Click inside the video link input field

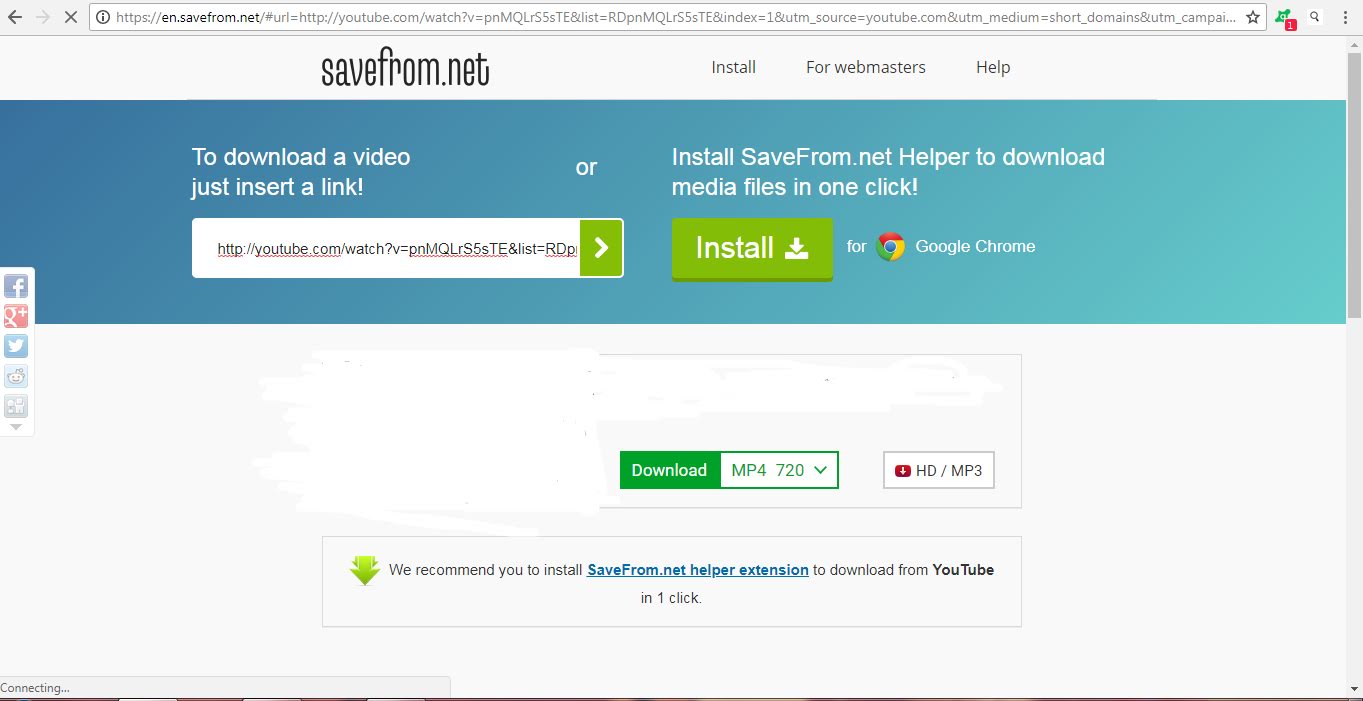(387, 248)
